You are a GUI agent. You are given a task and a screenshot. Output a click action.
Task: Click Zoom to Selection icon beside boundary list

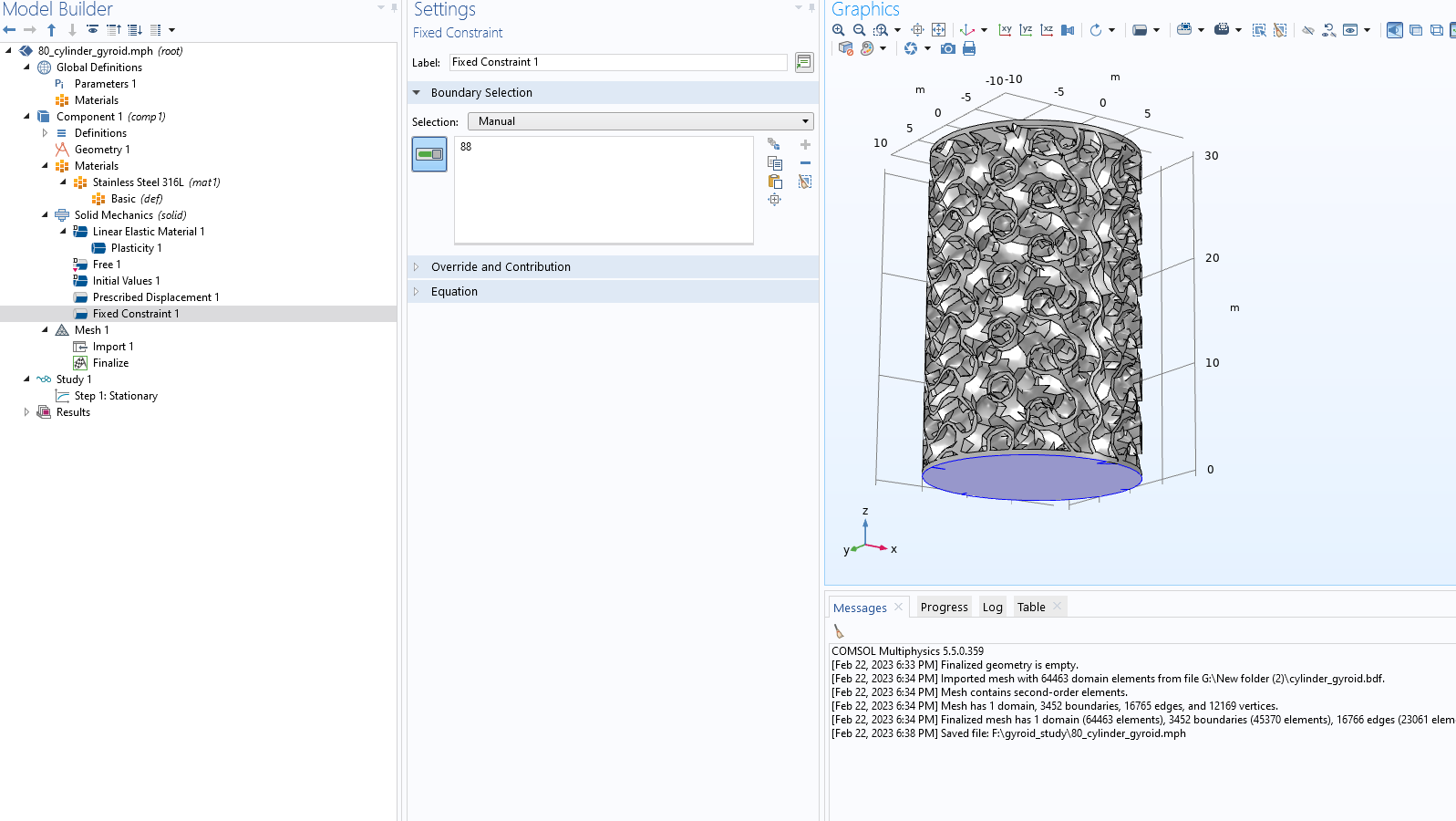775,200
